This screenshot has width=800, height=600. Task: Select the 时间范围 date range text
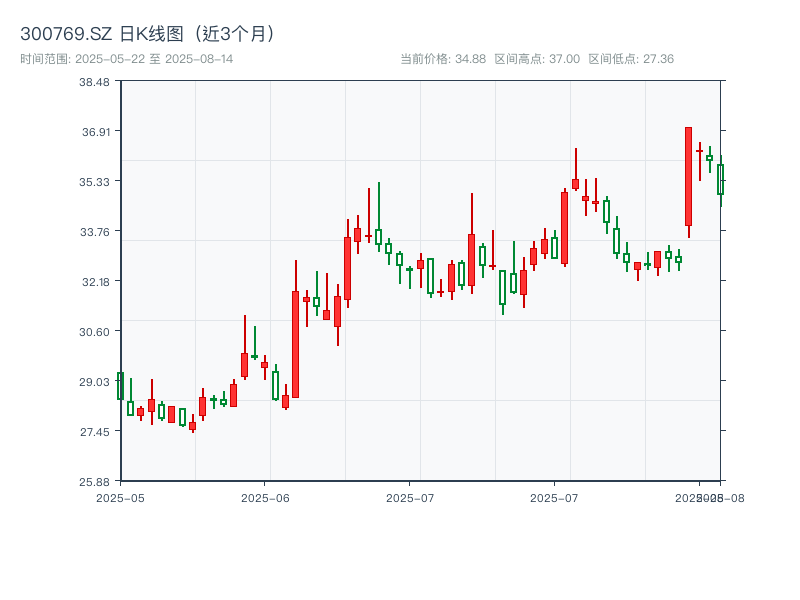127,59
